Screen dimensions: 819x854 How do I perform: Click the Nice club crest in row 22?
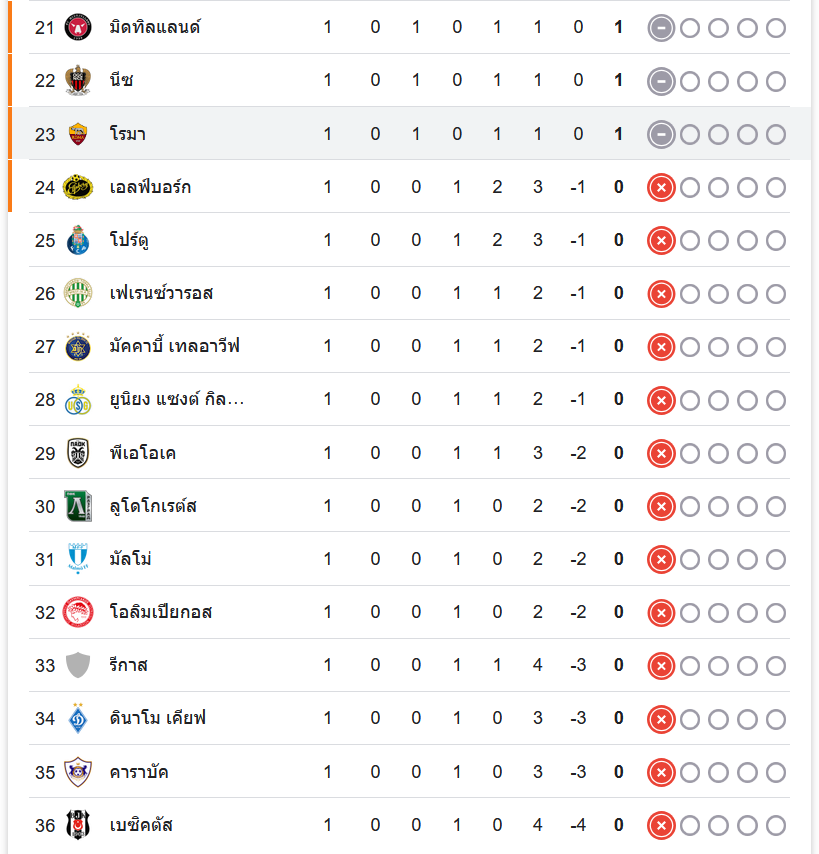tap(77, 80)
